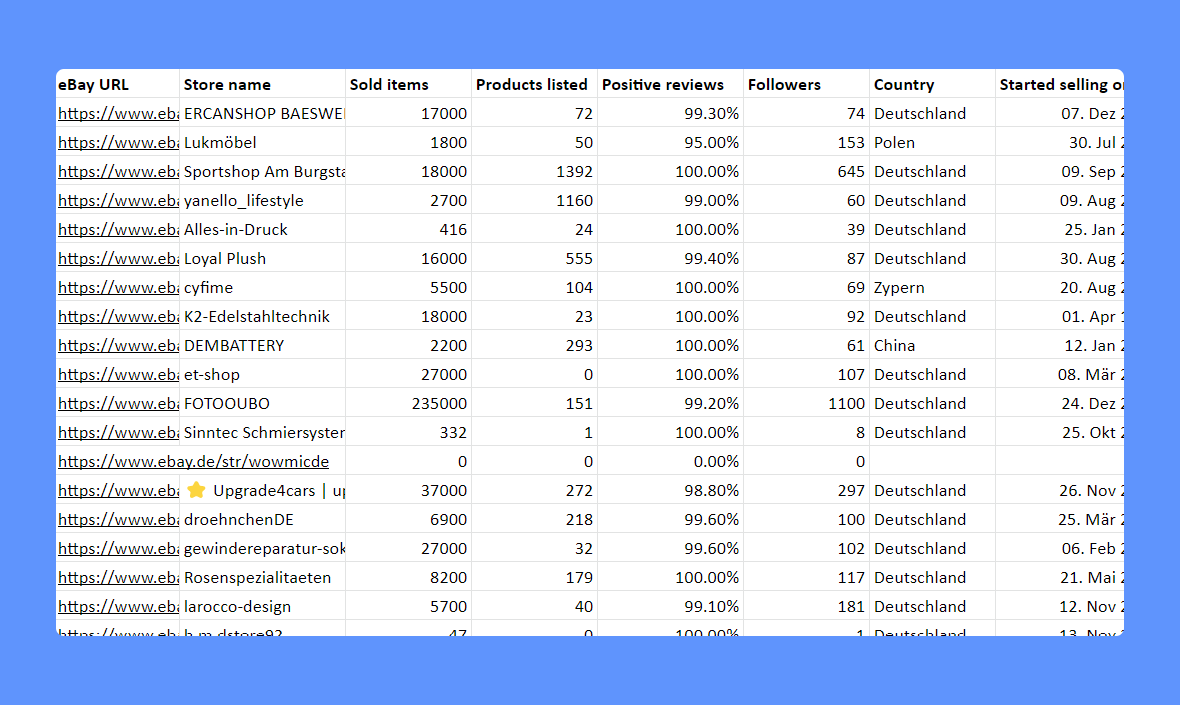The height and width of the screenshot is (705, 1180).
Task: Click the 1392 products listed cell
Action: [x=574, y=172]
